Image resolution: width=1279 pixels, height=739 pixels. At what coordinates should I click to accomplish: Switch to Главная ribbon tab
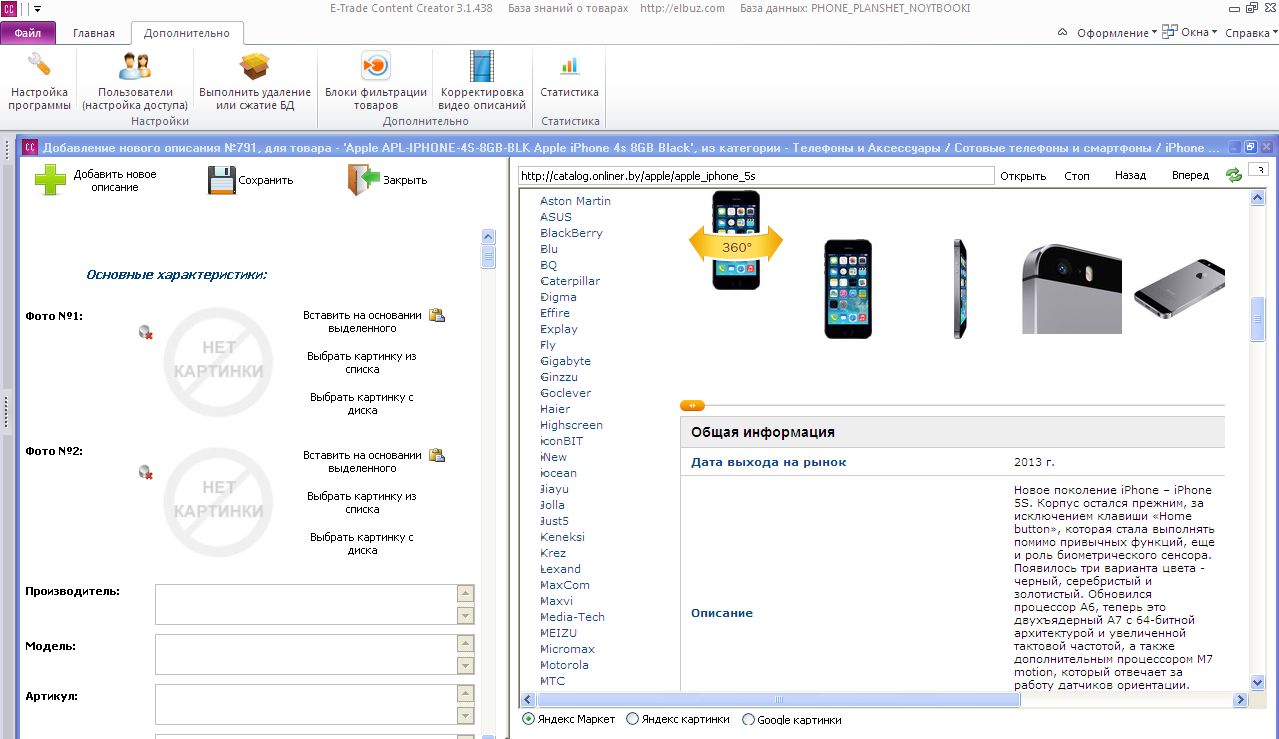tap(94, 33)
